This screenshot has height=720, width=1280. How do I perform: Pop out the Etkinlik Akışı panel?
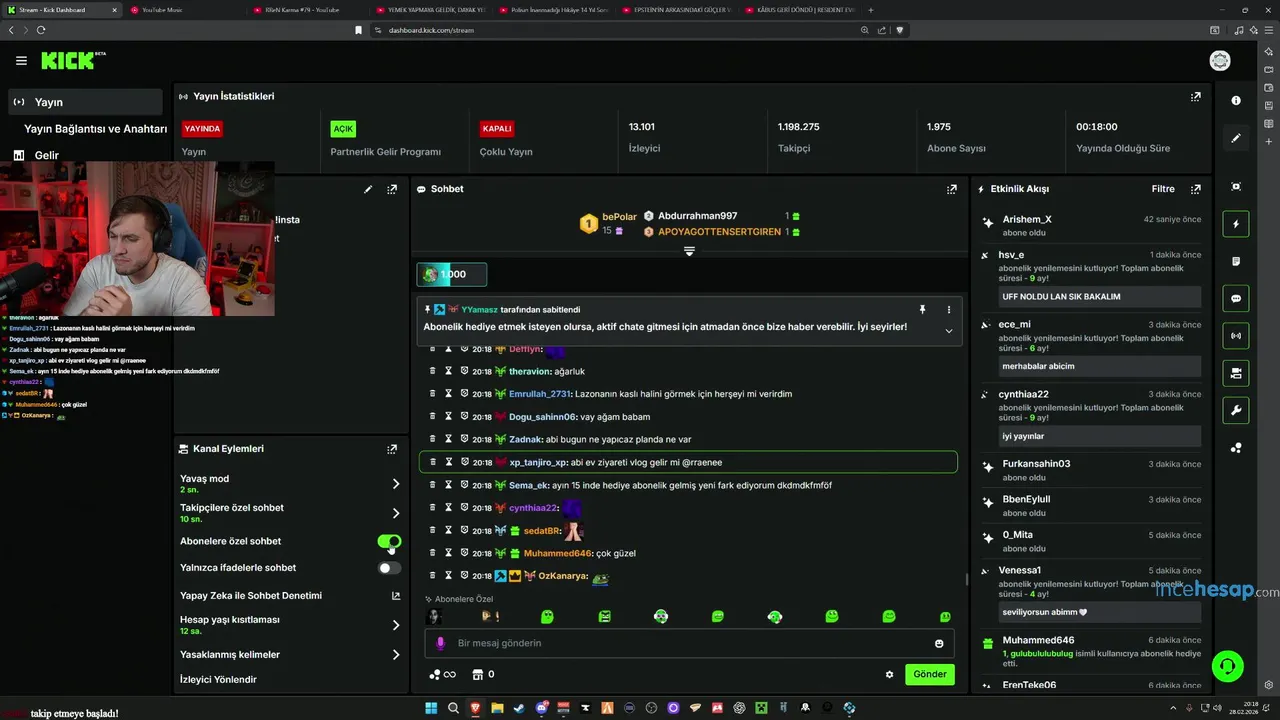[x=1196, y=189]
